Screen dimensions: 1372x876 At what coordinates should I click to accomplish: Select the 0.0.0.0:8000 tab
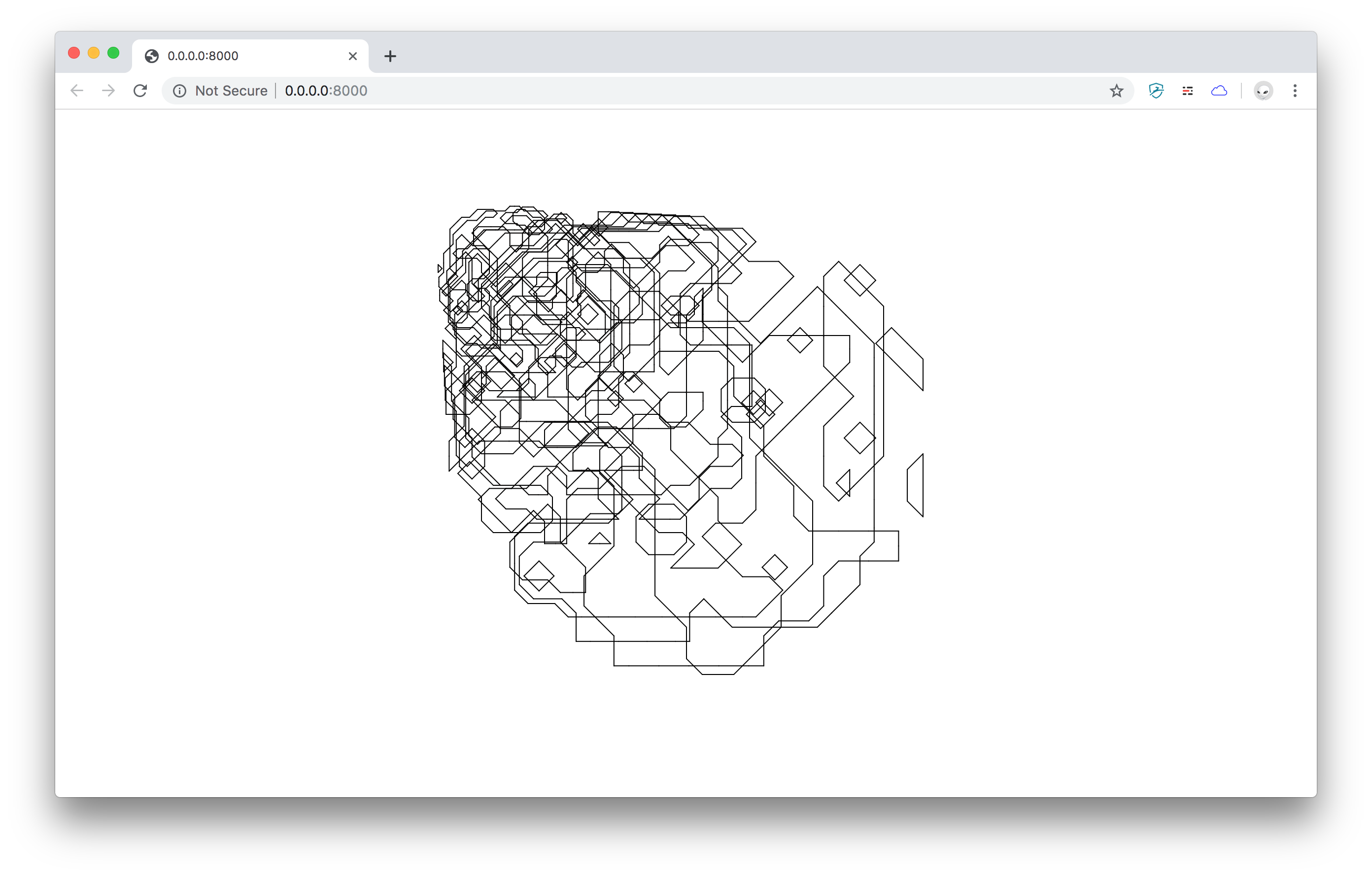coord(251,56)
